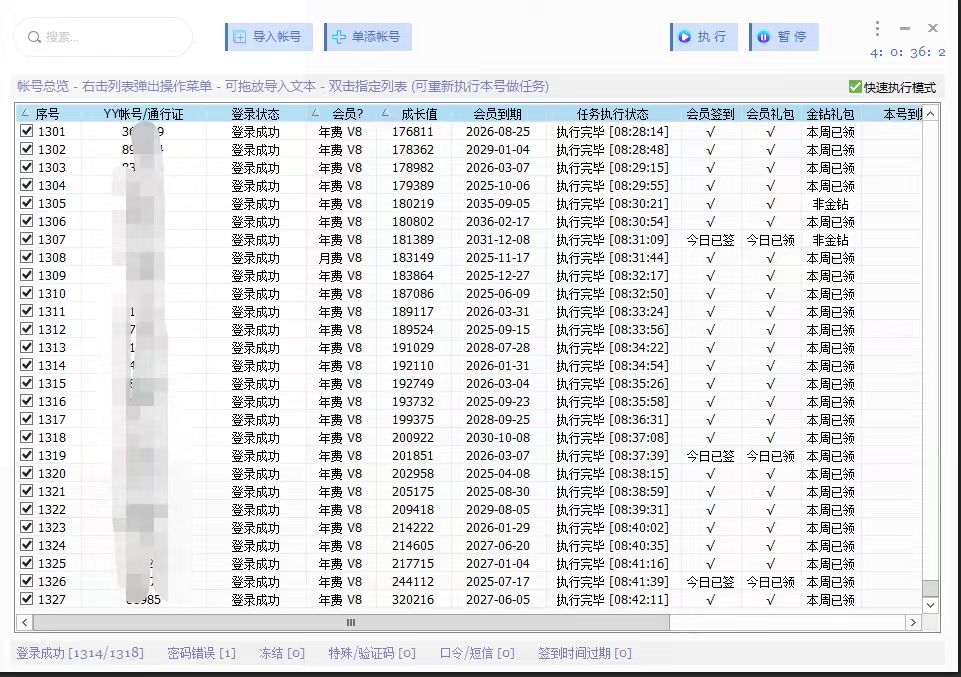Click the elapsed timer readout
The image size is (961, 677).
click(908, 53)
